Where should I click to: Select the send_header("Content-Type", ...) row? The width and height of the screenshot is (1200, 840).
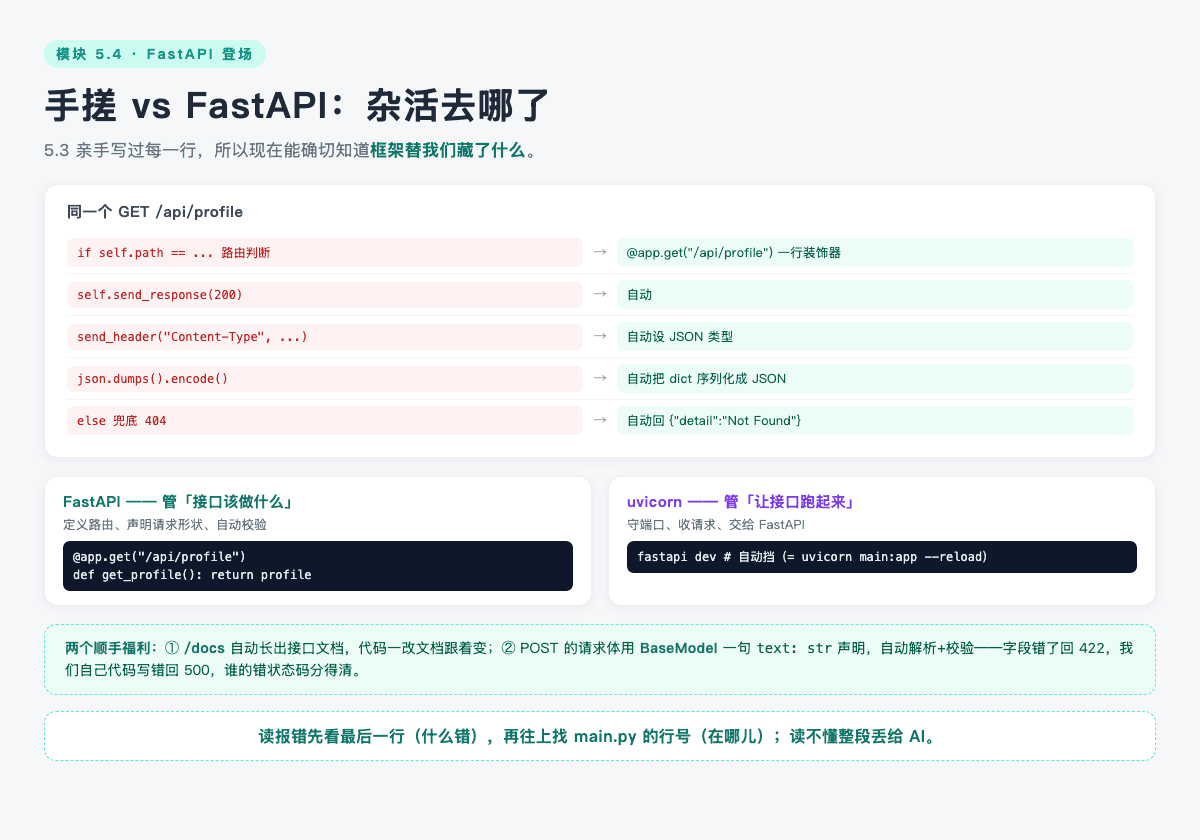[x=325, y=337]
